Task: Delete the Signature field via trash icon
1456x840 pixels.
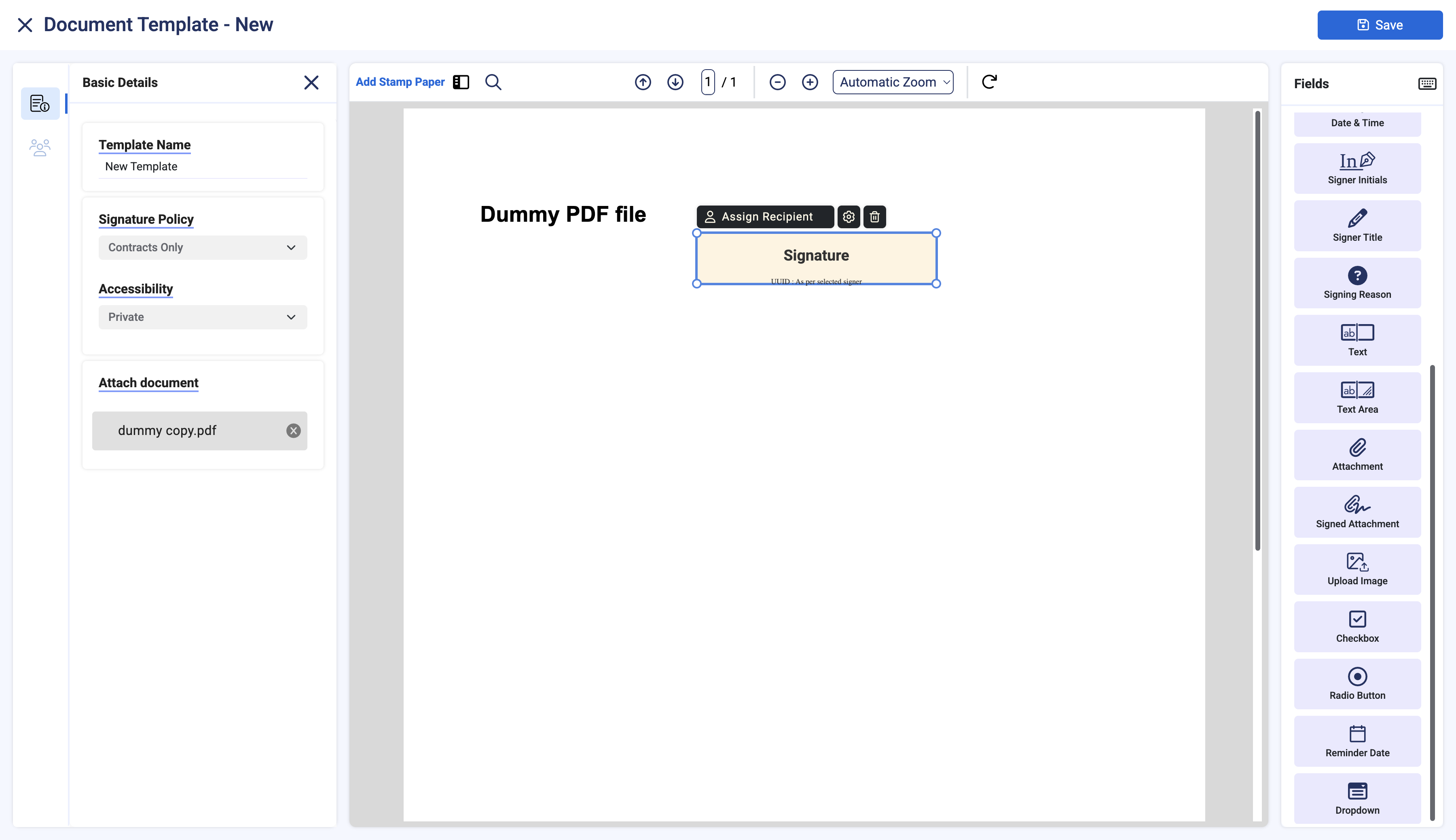Action: pyautogui.click(x=874, y=217)
